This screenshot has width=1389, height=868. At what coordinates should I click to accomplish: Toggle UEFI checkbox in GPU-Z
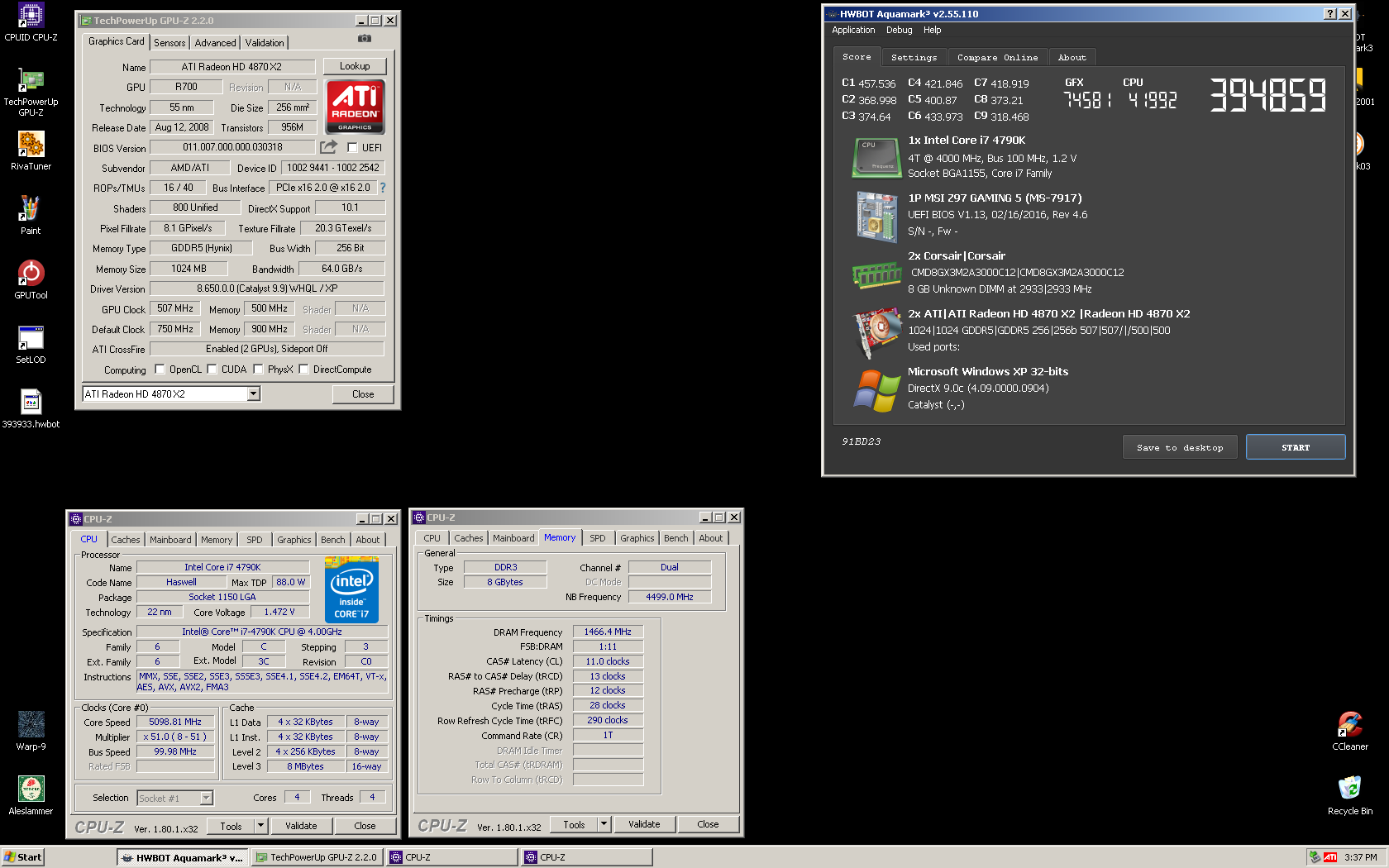click(353, 148)
